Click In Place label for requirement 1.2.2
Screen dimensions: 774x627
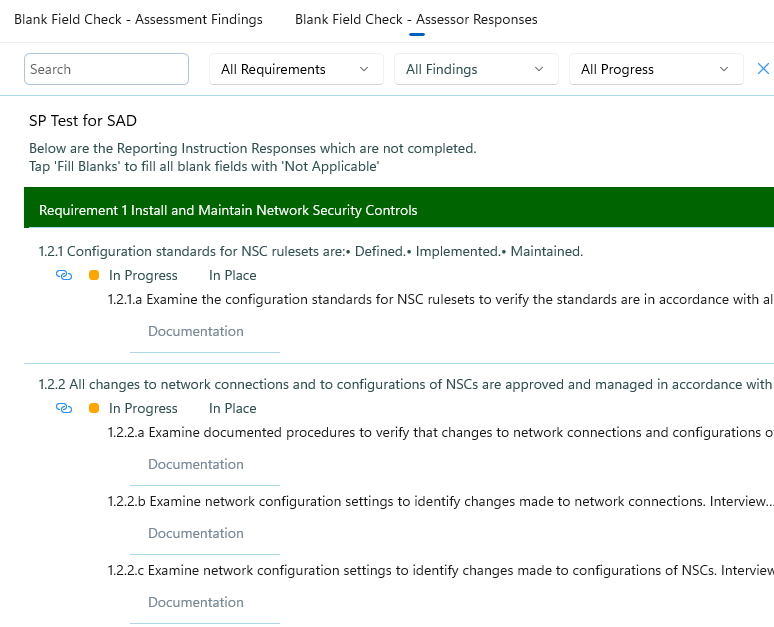(232, 409)
